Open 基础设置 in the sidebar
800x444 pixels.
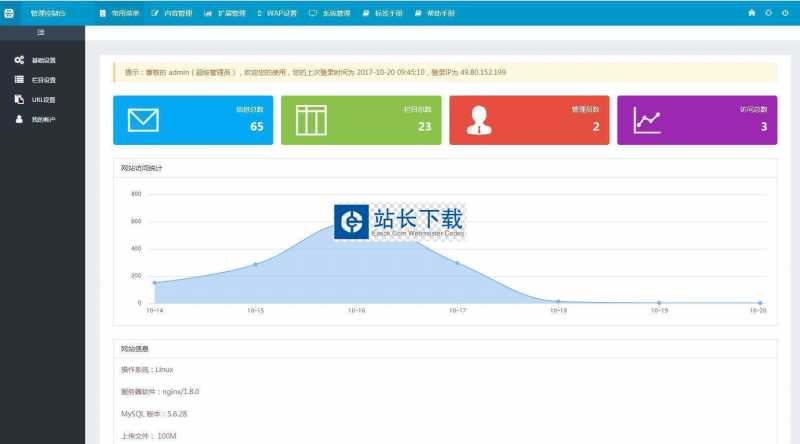coord(42,60)
